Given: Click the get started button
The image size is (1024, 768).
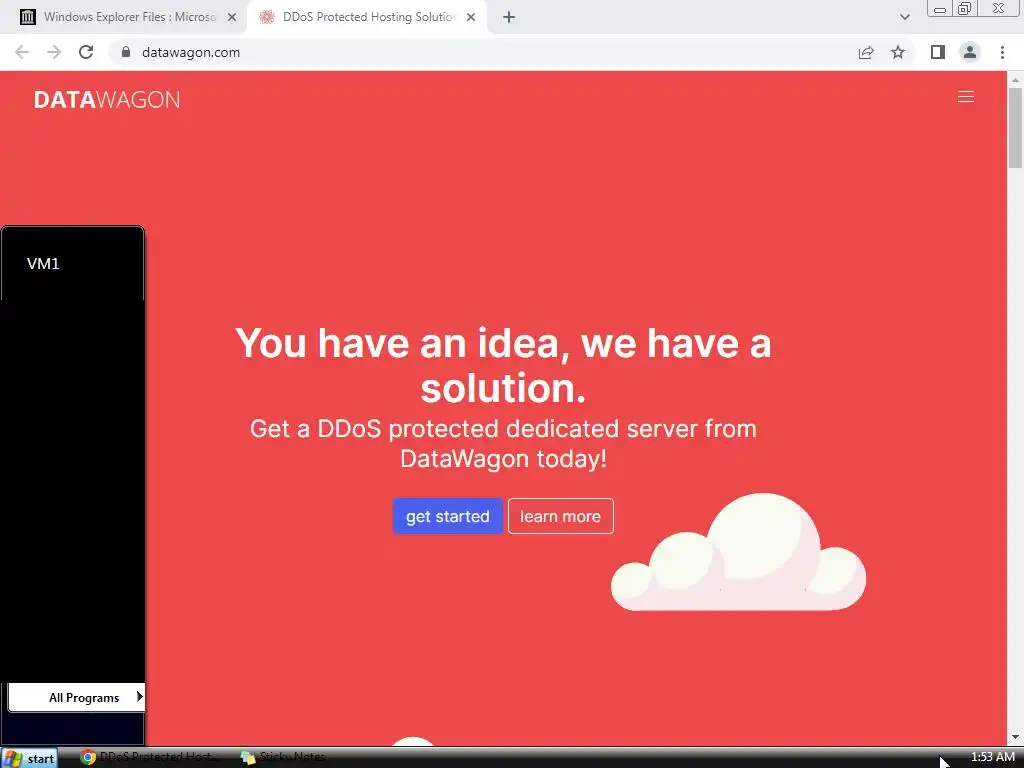Looking at the screenshot, I should click(x=447, y=516).
